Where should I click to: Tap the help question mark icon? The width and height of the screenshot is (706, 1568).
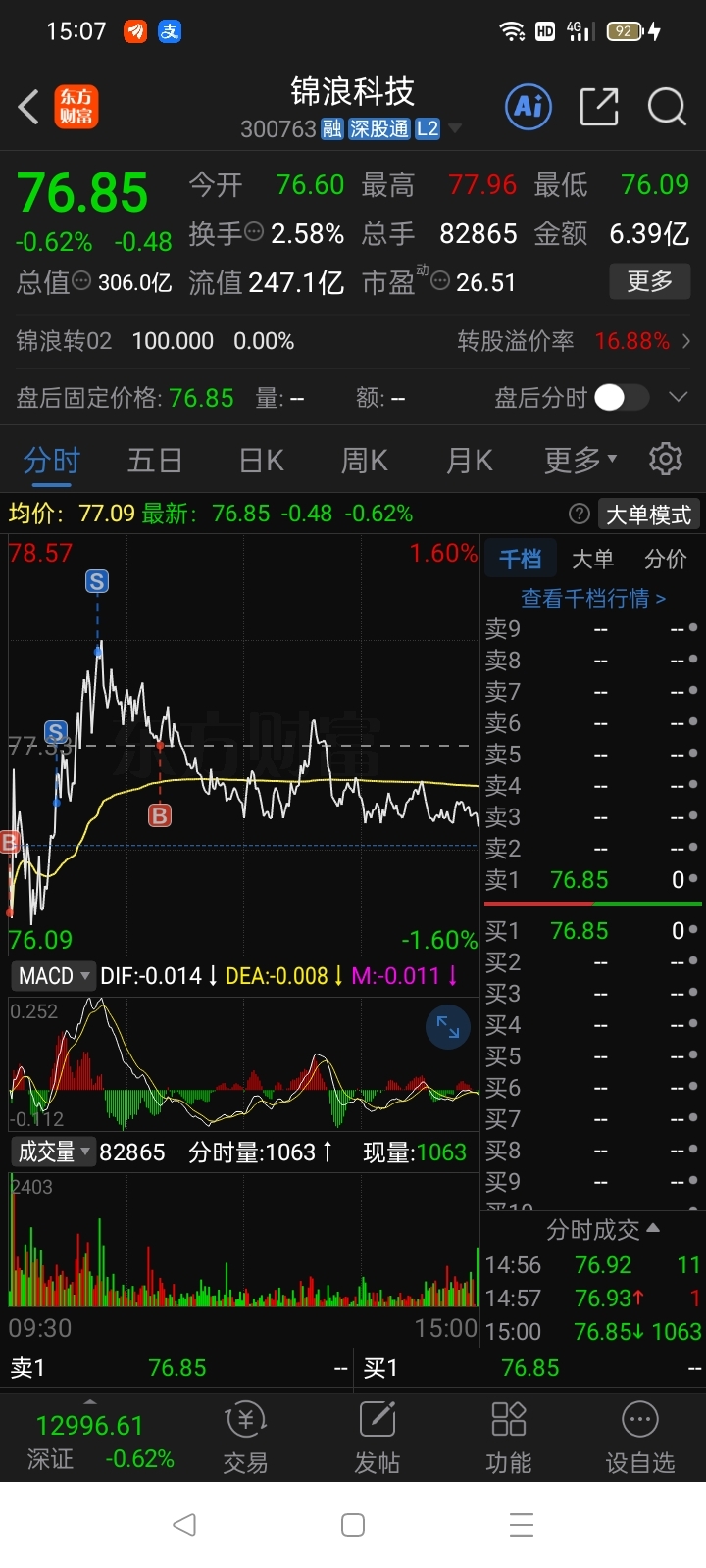point(580,514)
